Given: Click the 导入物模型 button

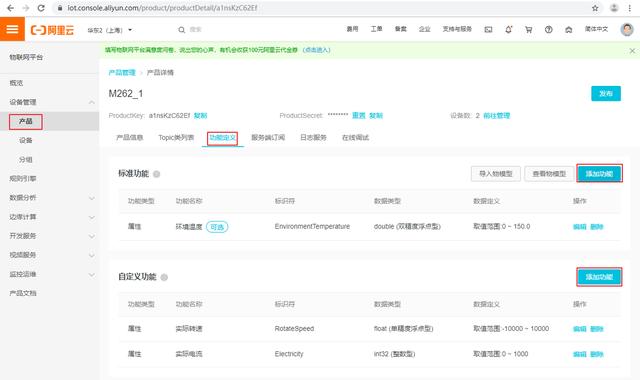Looking at the screenshot, I should click(x=496, y=174).
